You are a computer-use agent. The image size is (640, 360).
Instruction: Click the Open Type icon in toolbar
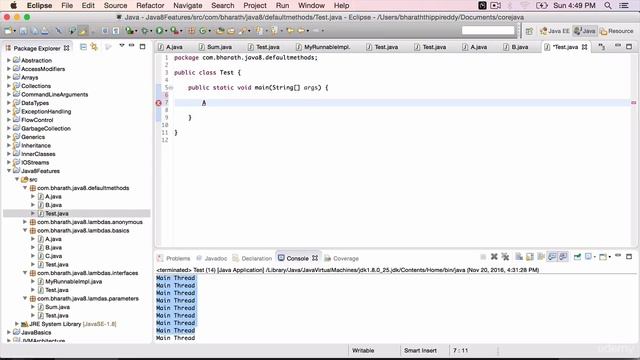[220, 31]
